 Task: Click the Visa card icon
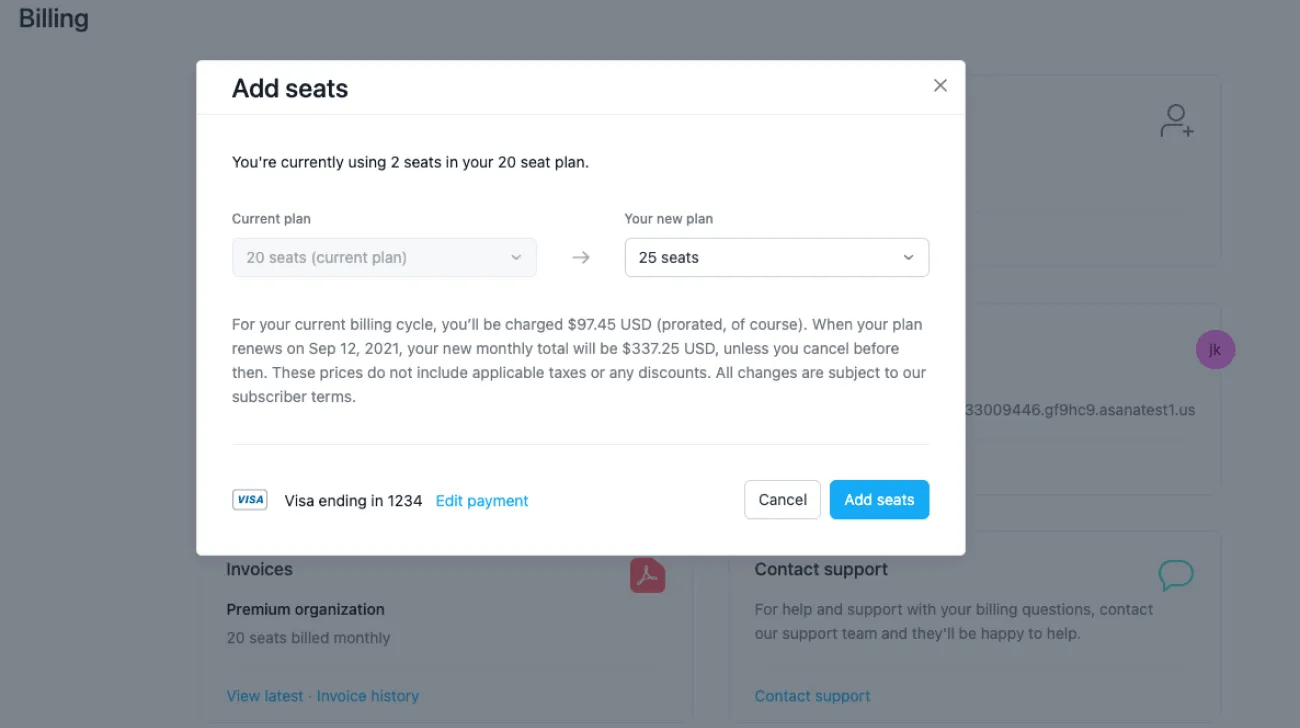point(250,500)
